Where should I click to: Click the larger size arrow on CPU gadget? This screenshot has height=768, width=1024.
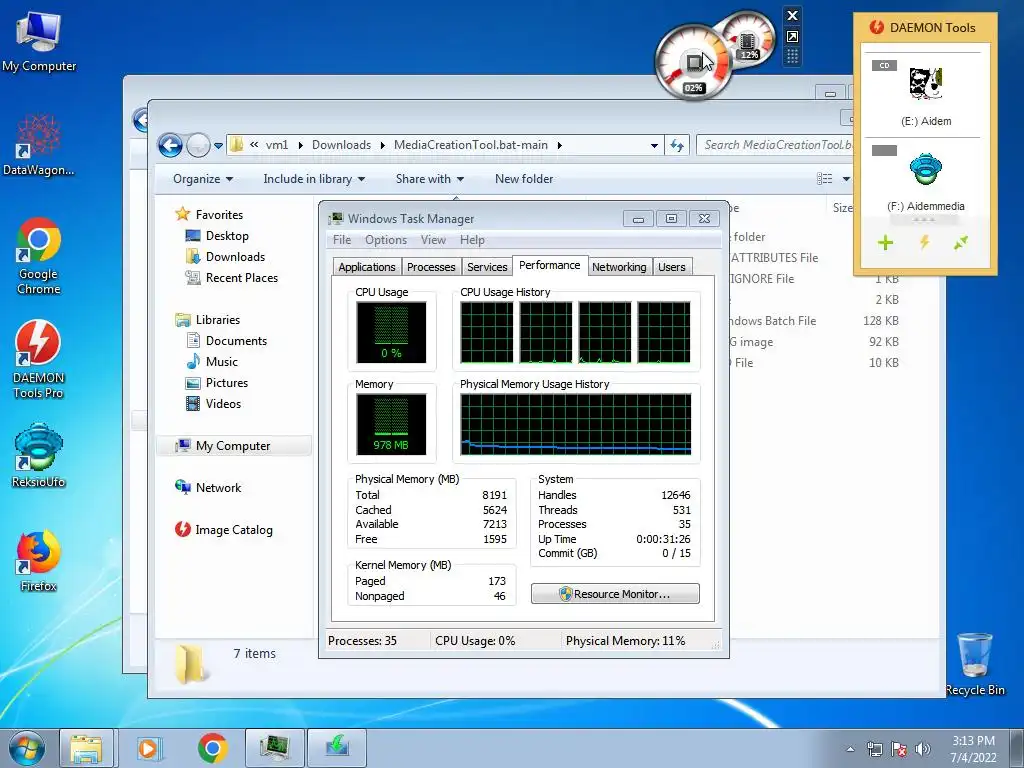click(792, 37)
